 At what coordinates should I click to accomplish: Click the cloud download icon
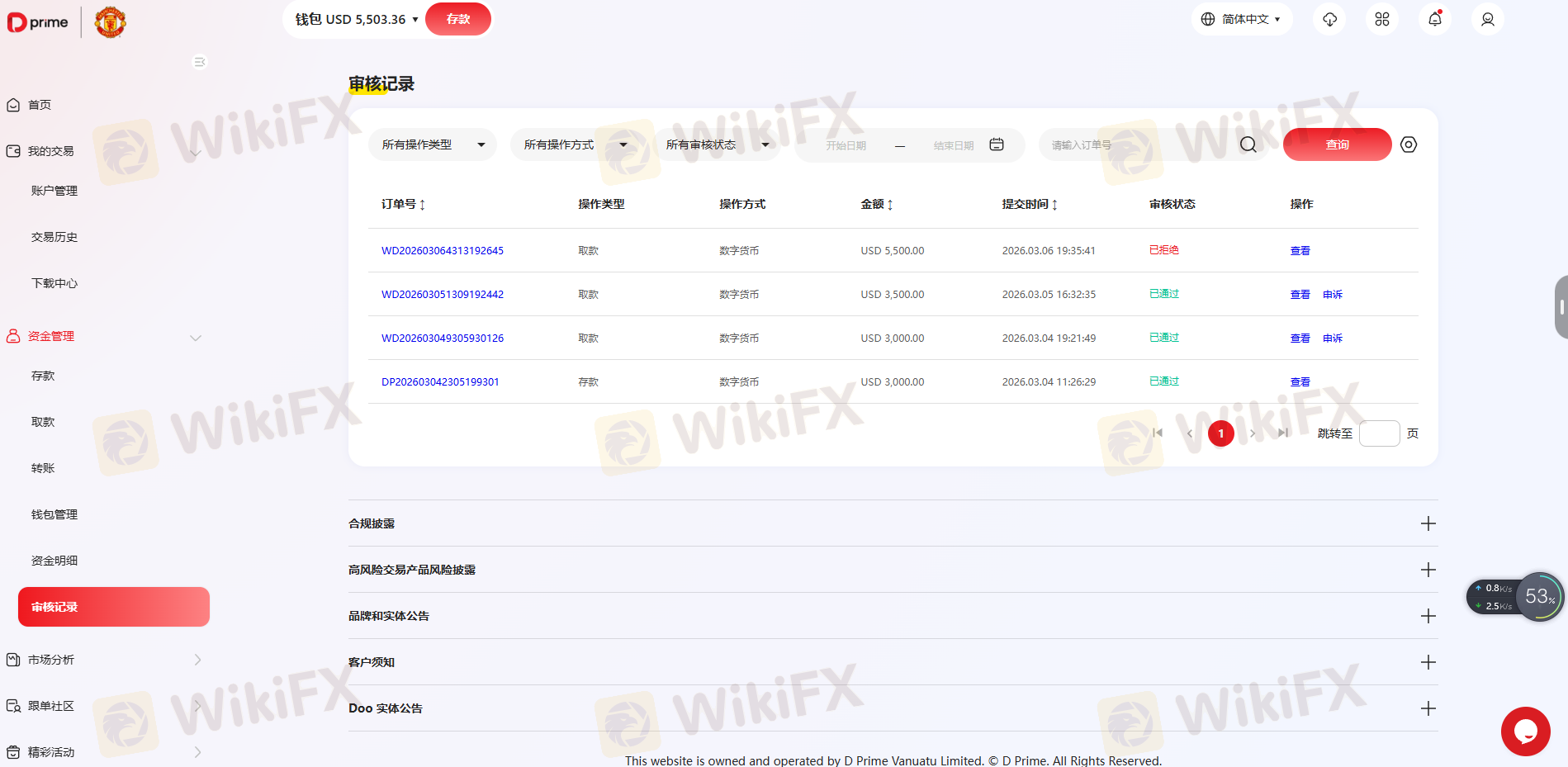[x=1329, y=19]
